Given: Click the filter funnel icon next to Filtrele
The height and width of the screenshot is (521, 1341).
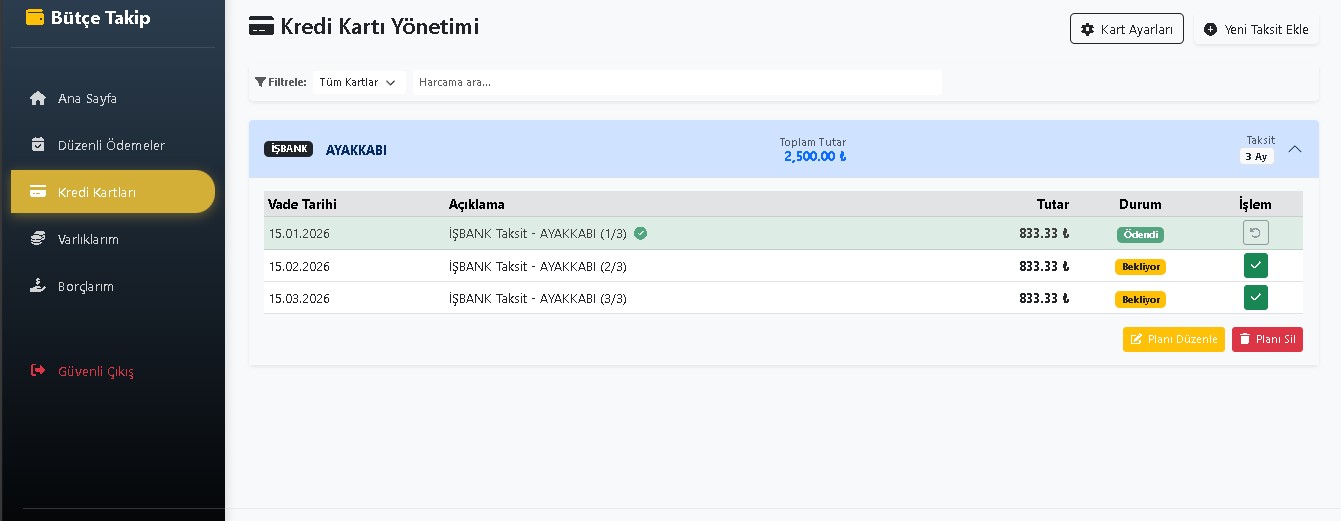Looking at the screenshot, I should 260,82.
